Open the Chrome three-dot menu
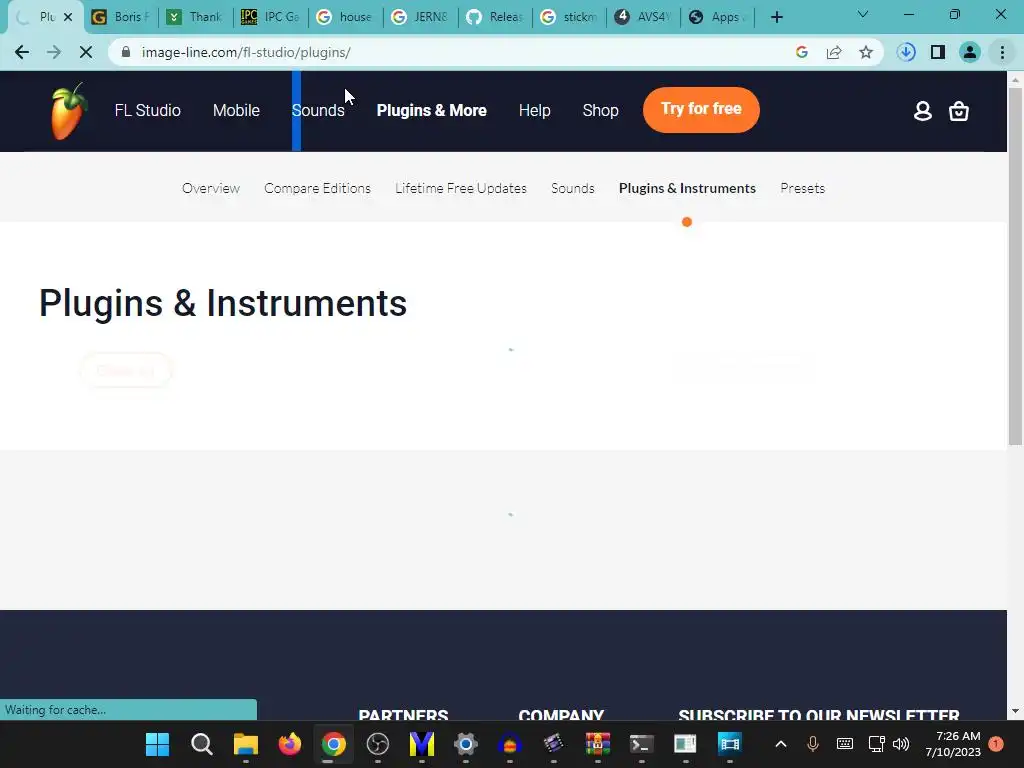The image size is (1024, 768). [1002, 52]
